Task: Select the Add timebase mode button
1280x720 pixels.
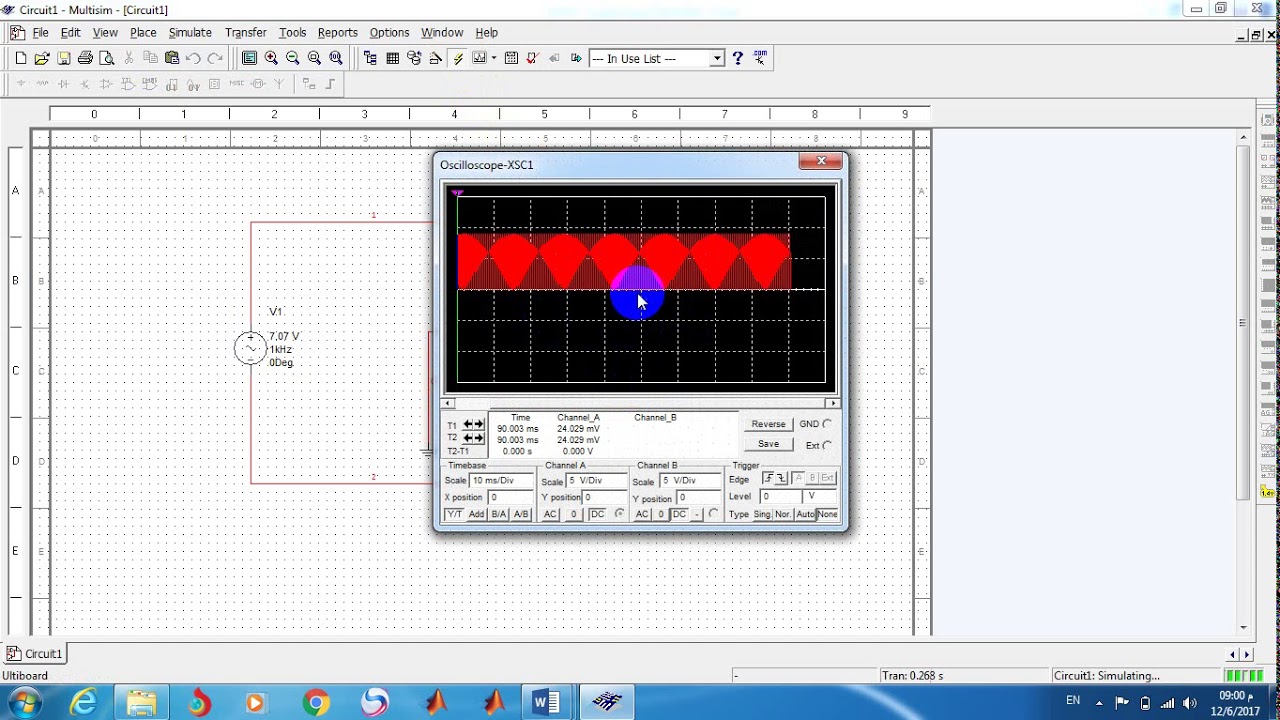Action: [477, 514]
